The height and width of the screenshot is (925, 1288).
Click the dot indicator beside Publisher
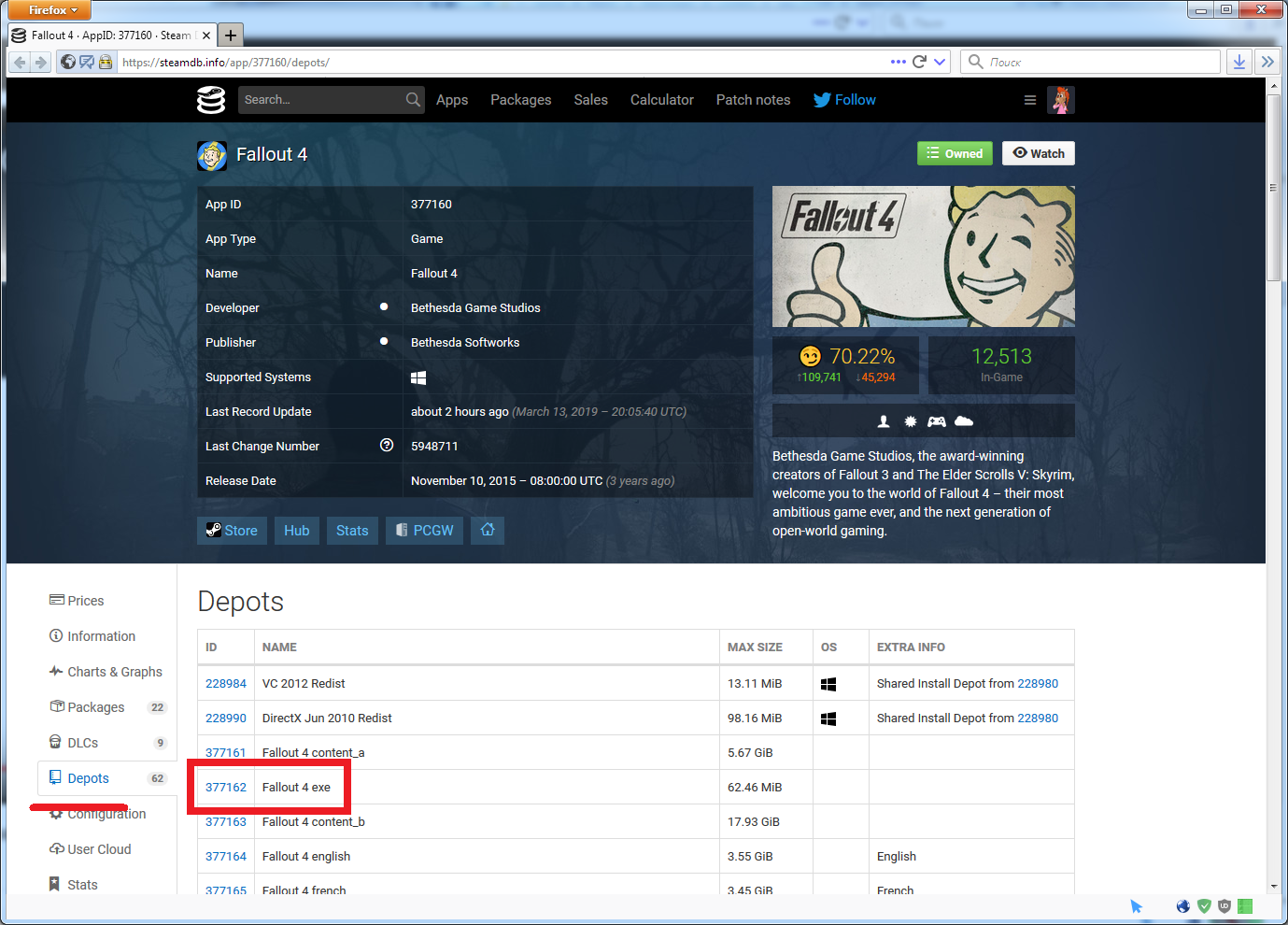point(384,341)
